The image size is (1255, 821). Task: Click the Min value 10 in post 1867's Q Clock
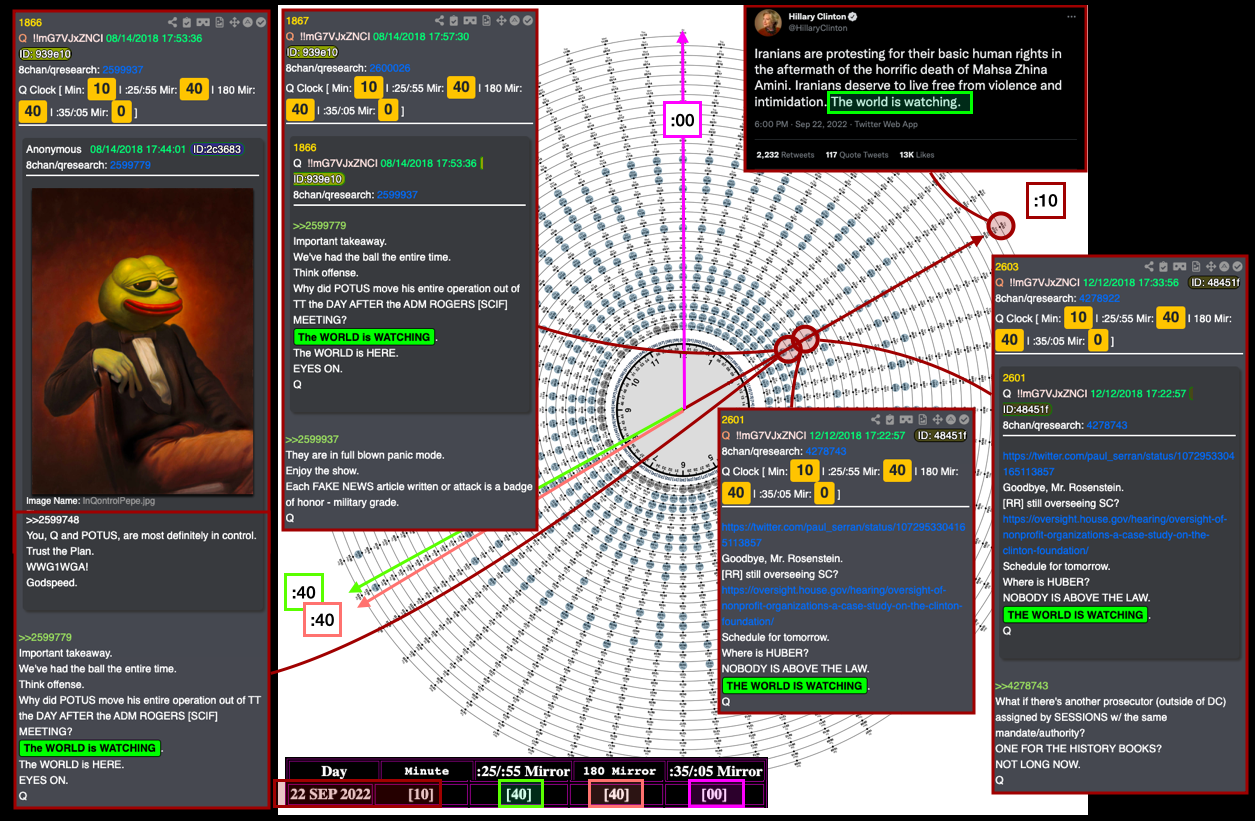(x=368, y=87)
